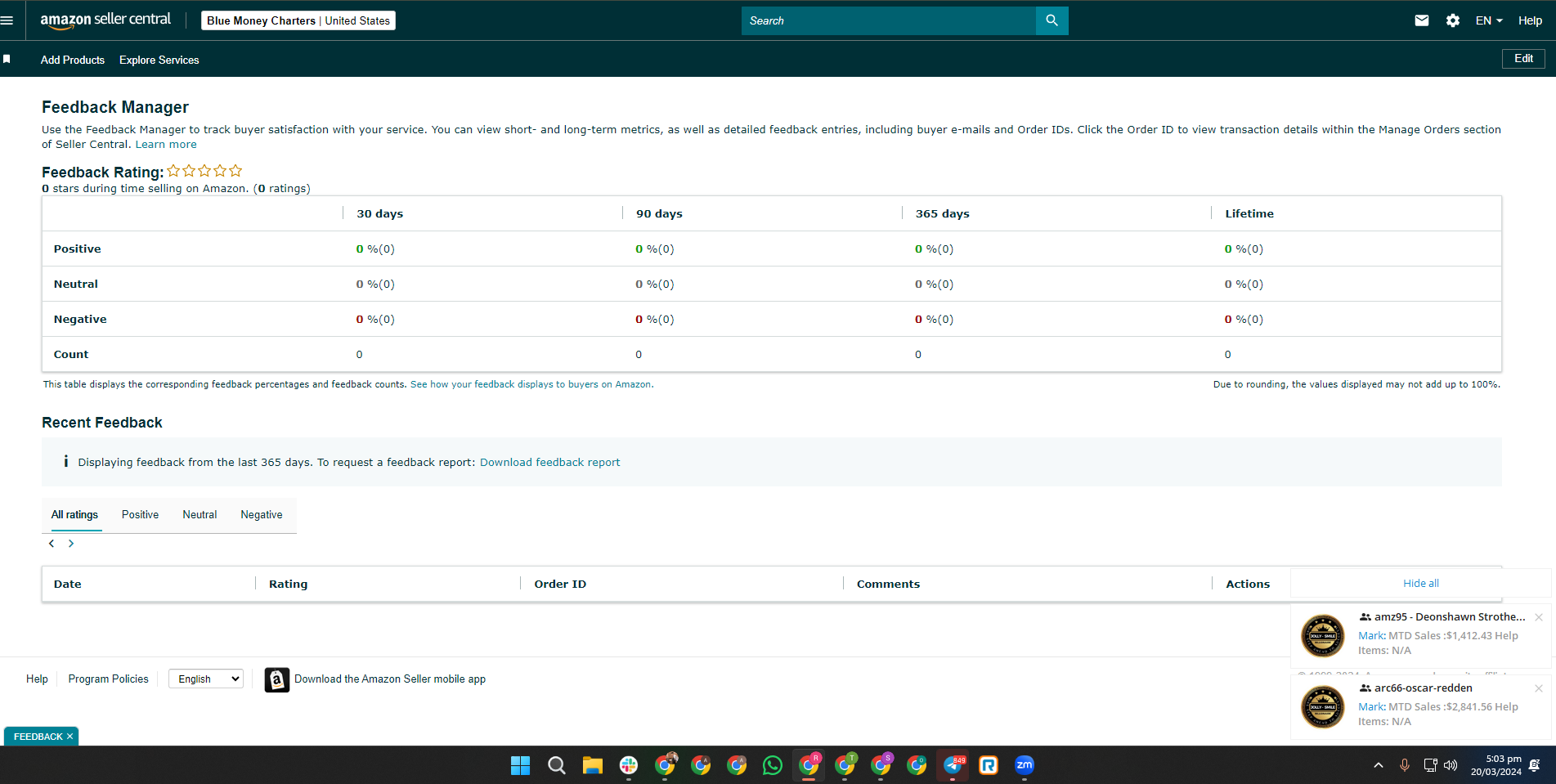Open the Add Products menu item
1556x784 pixels.
(73, 60)
